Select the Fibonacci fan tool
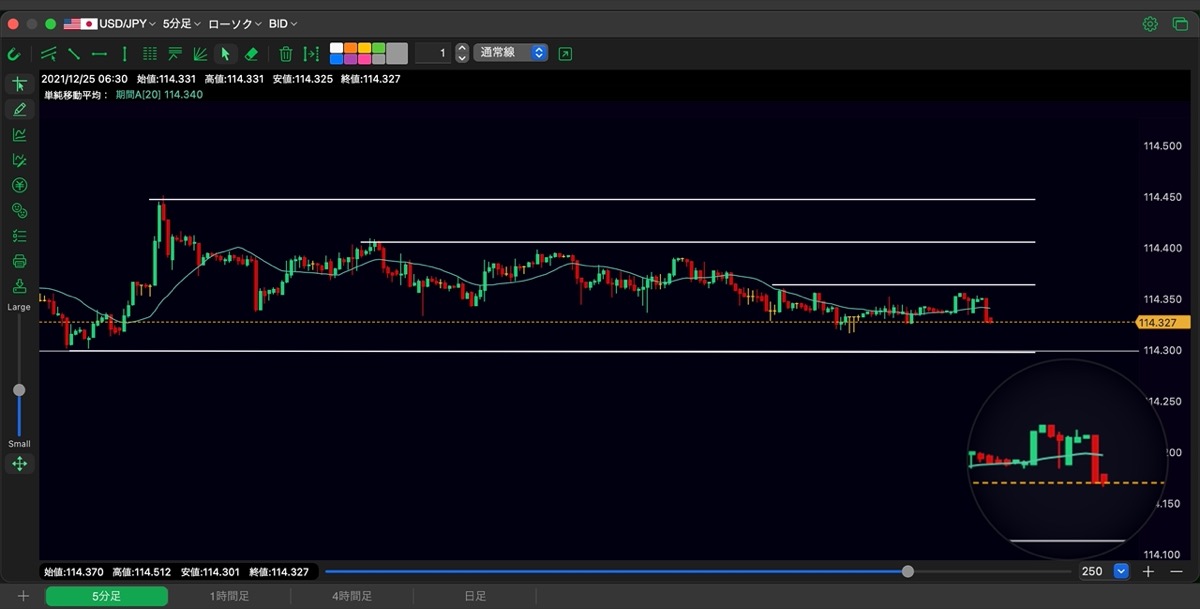 click(x=200, y=54)
